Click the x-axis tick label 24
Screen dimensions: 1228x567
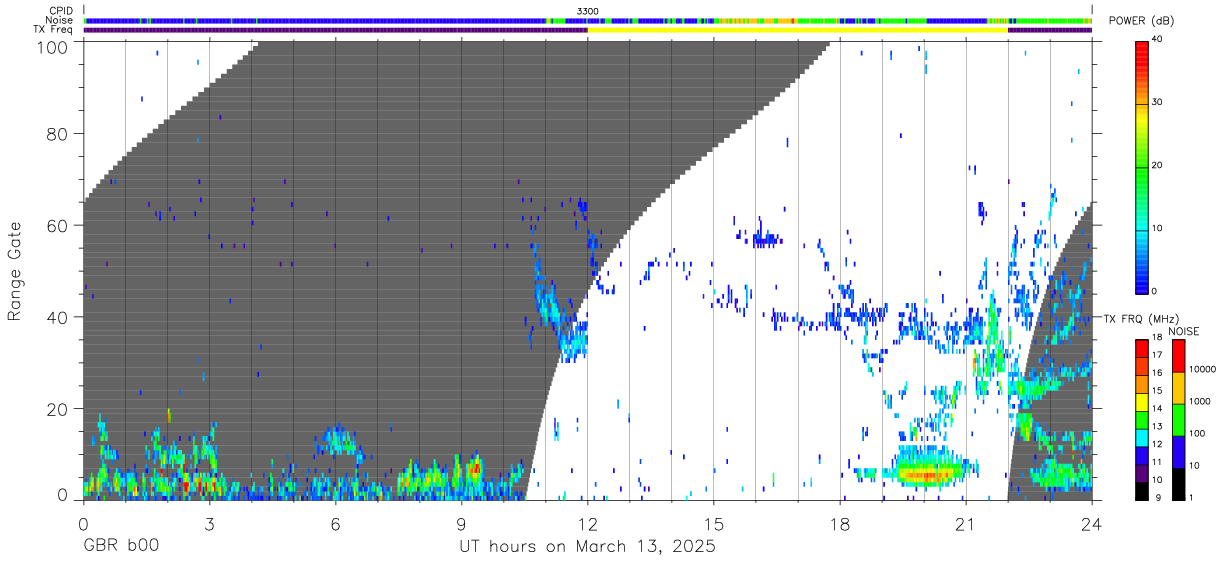pos(1092,524)
